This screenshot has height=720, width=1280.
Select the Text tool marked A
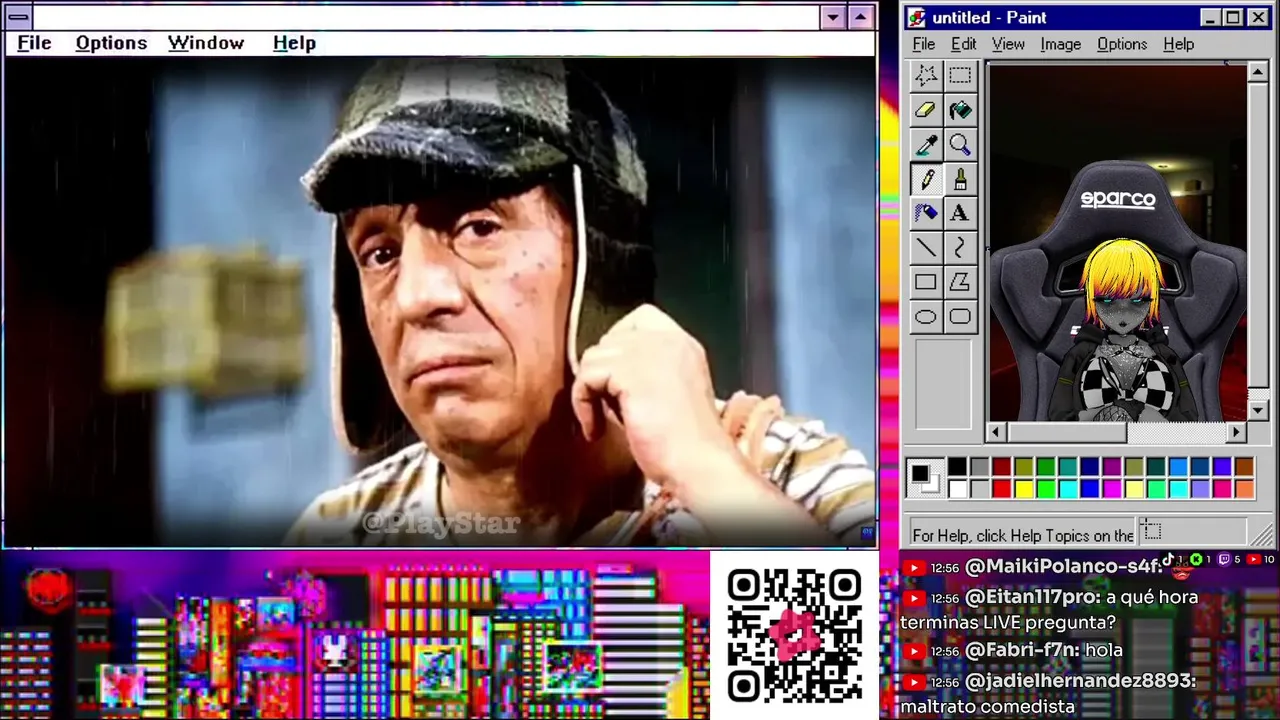pos(960,213)
